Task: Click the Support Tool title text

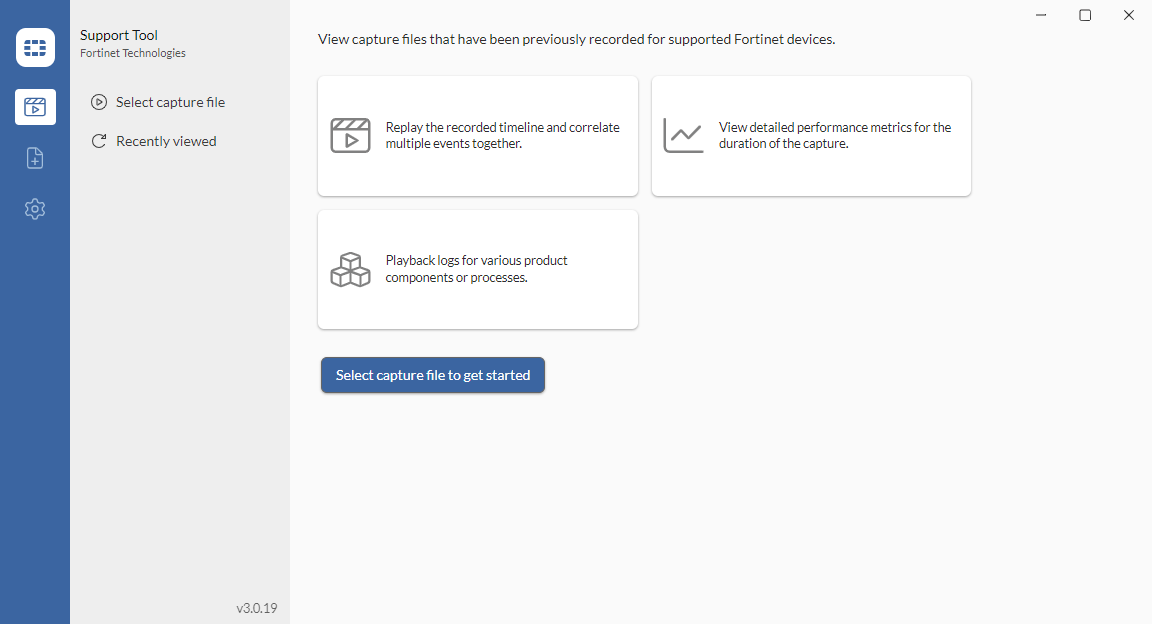Action: pos(119,35)
